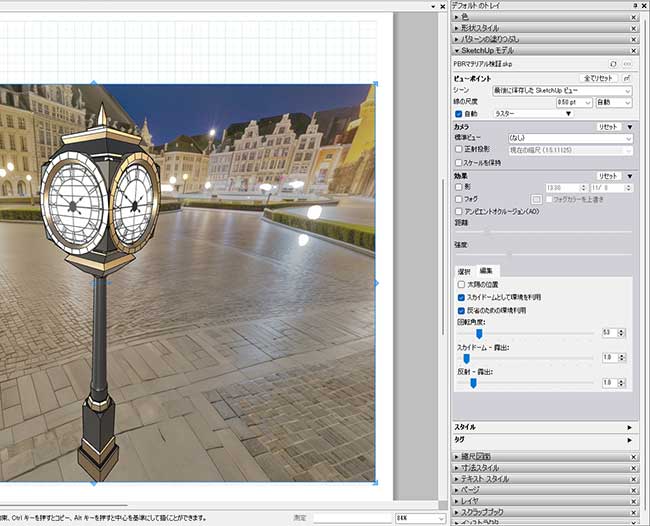Click リセット in the カメラ section
The image size is (650, 526).
[x=608, y=127]
